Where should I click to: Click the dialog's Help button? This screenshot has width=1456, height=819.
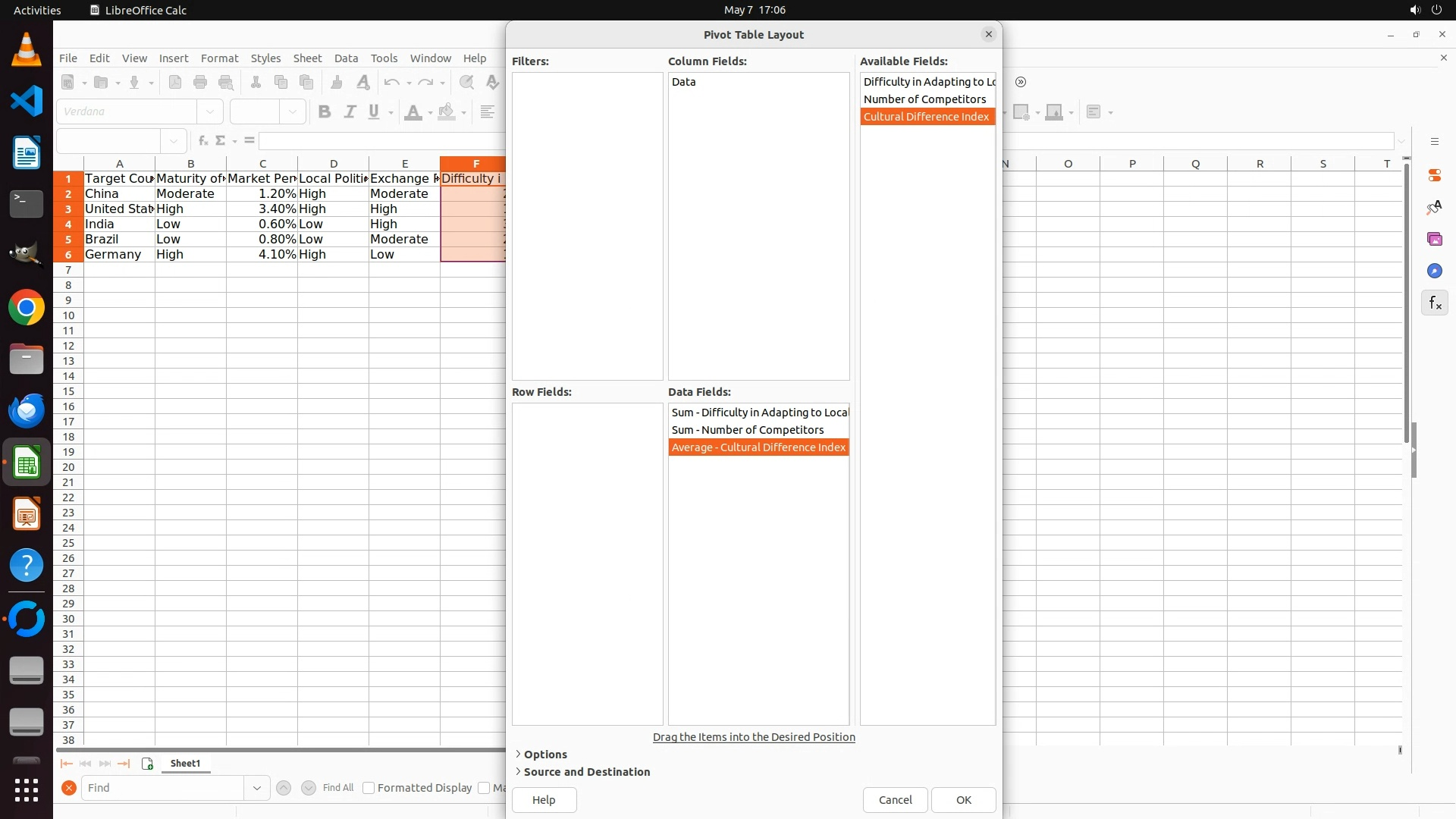[x=544, y=800]
